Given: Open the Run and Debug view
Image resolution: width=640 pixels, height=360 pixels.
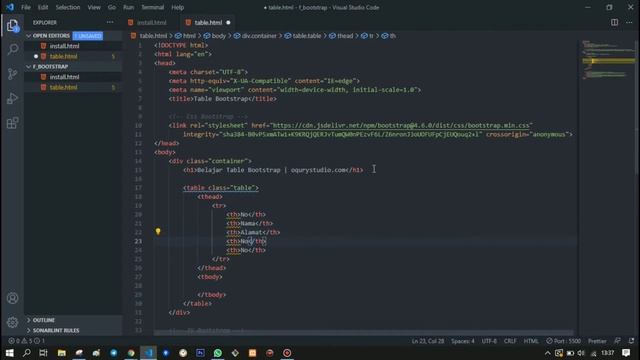Looking at the screenshot, I should pos(12,98).
